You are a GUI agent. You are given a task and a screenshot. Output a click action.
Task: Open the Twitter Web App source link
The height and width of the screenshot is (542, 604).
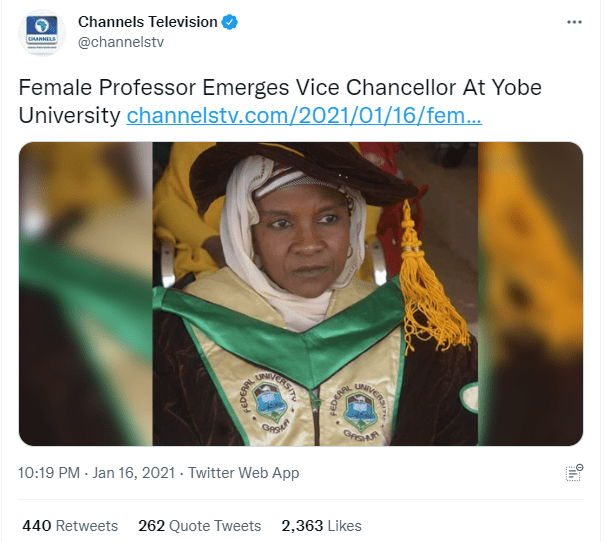(x=243, y=473)
